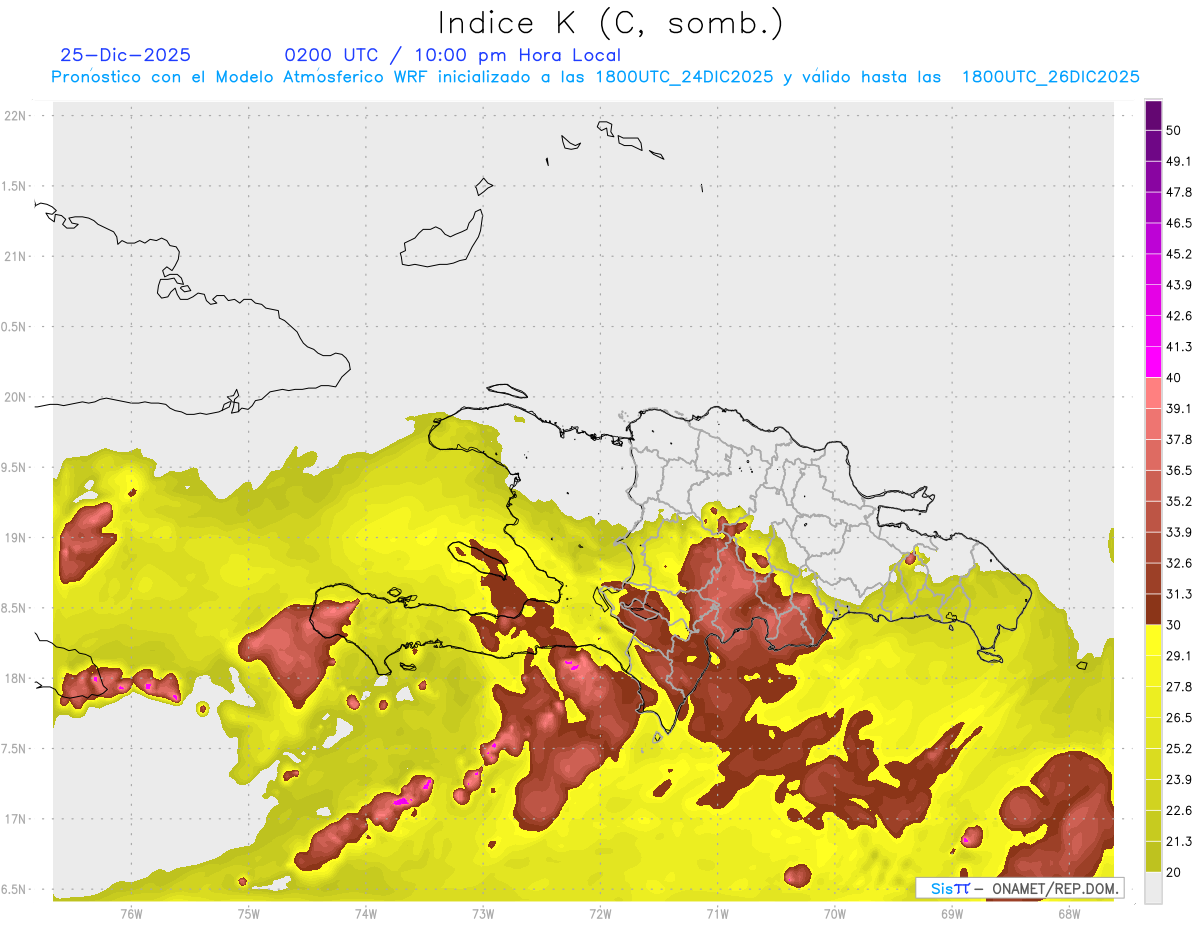Viewport: 1200px width, 927px height.
Task: Click the title 'Indice K (C, somb.)'
Action: tap(610, 23)
